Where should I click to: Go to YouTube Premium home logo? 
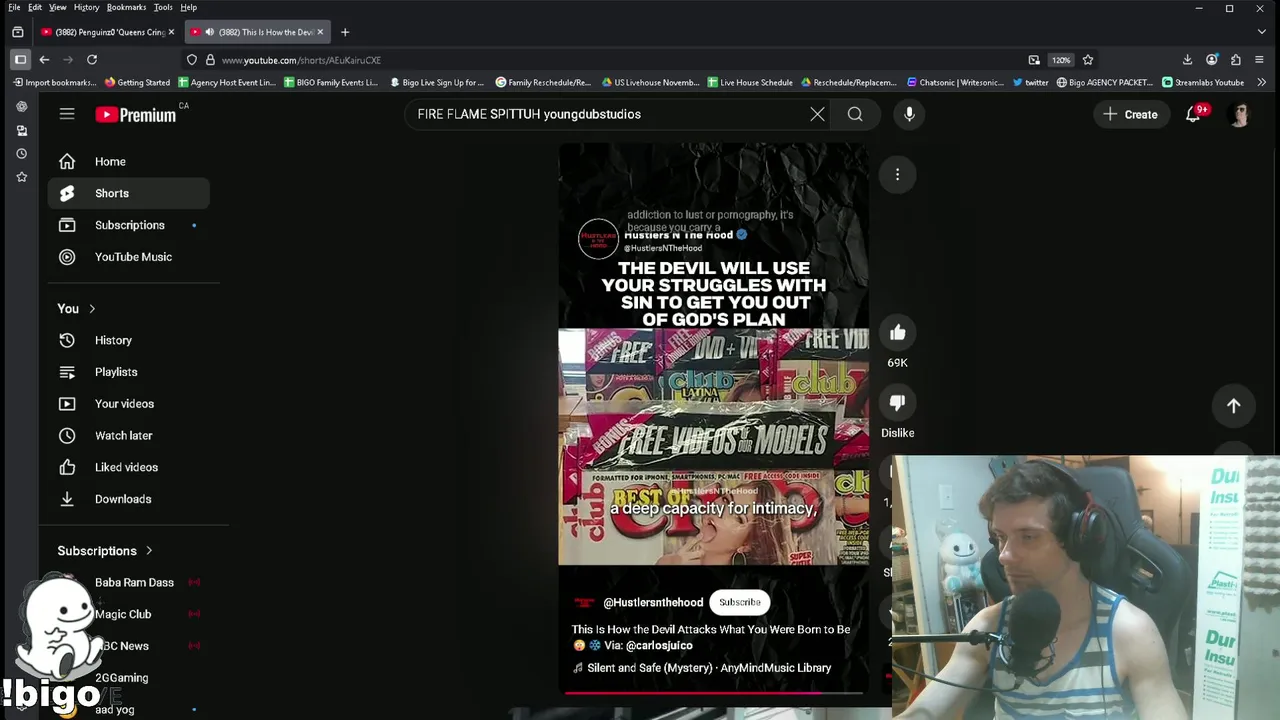point(136,115)
